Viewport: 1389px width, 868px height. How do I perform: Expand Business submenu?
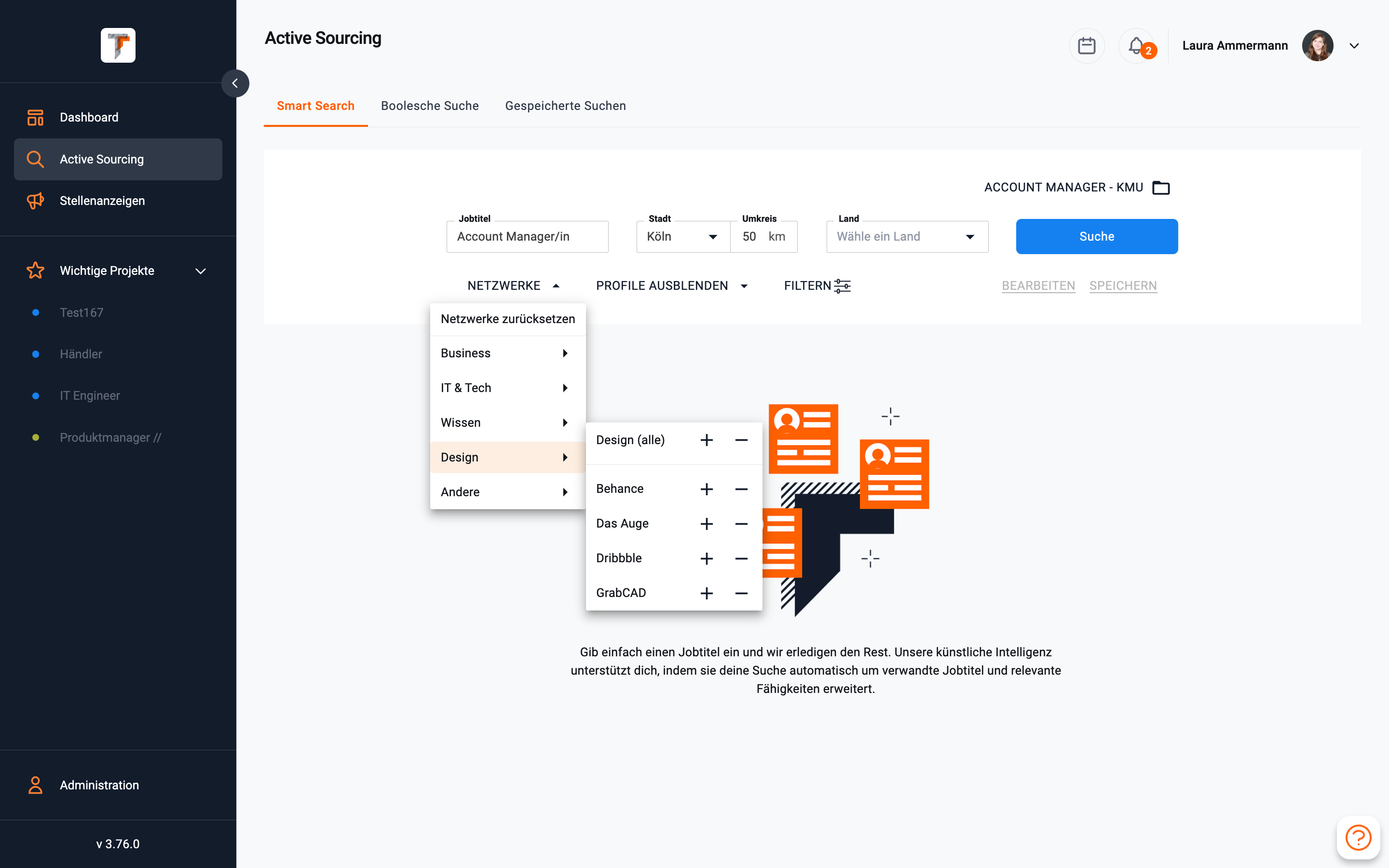(x=507, y=353)
